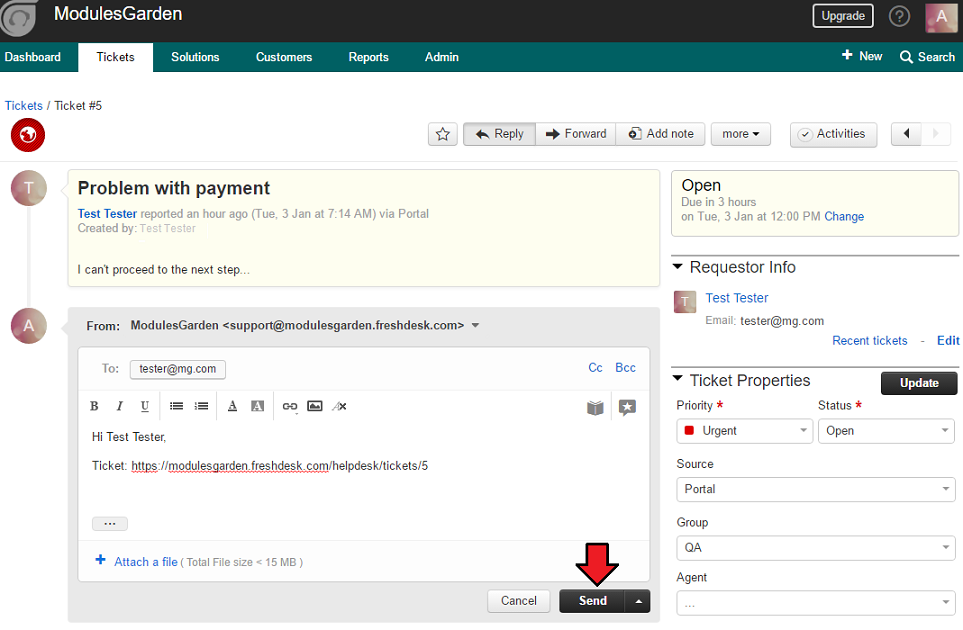This screenshot has width=963, height=630.
Task: Toggle bold formatting in the reply editor
Action: [x=94, y=406]
